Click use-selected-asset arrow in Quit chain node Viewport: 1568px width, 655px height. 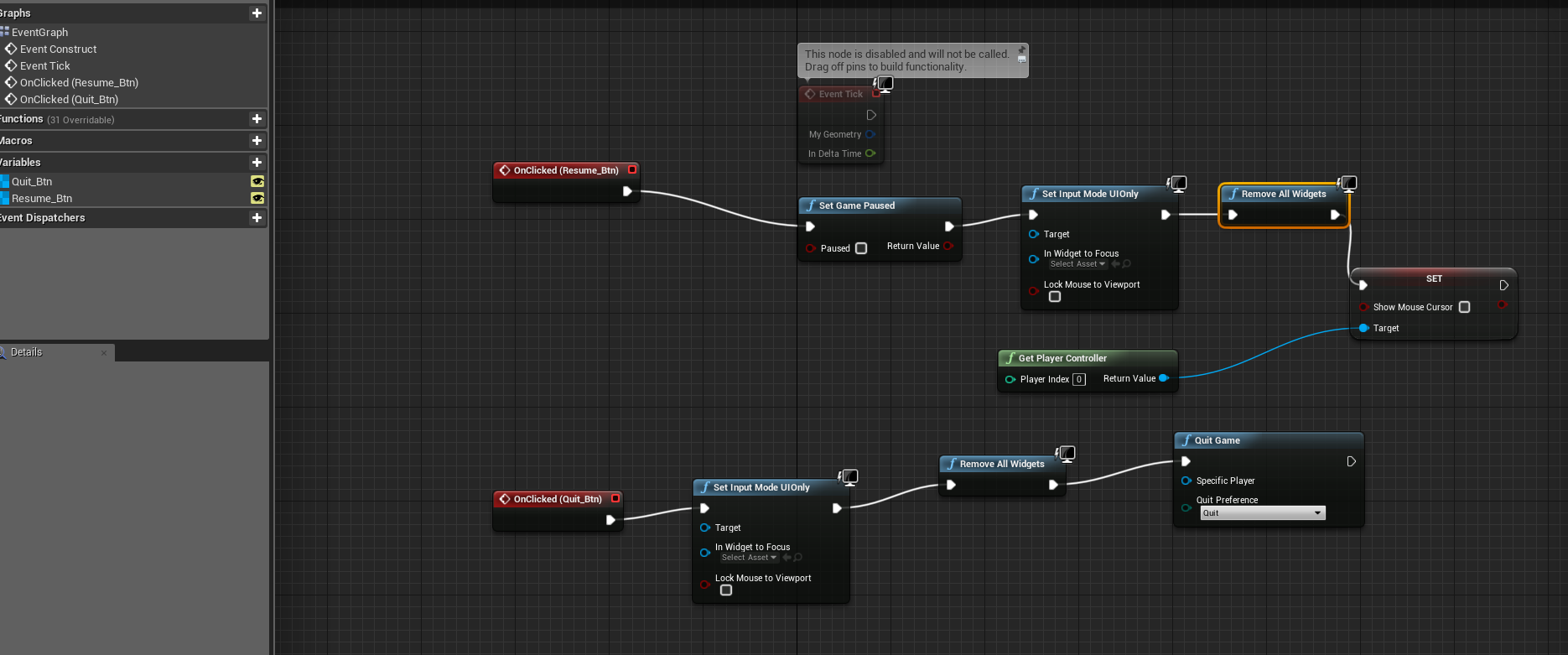tap(787, 558)
